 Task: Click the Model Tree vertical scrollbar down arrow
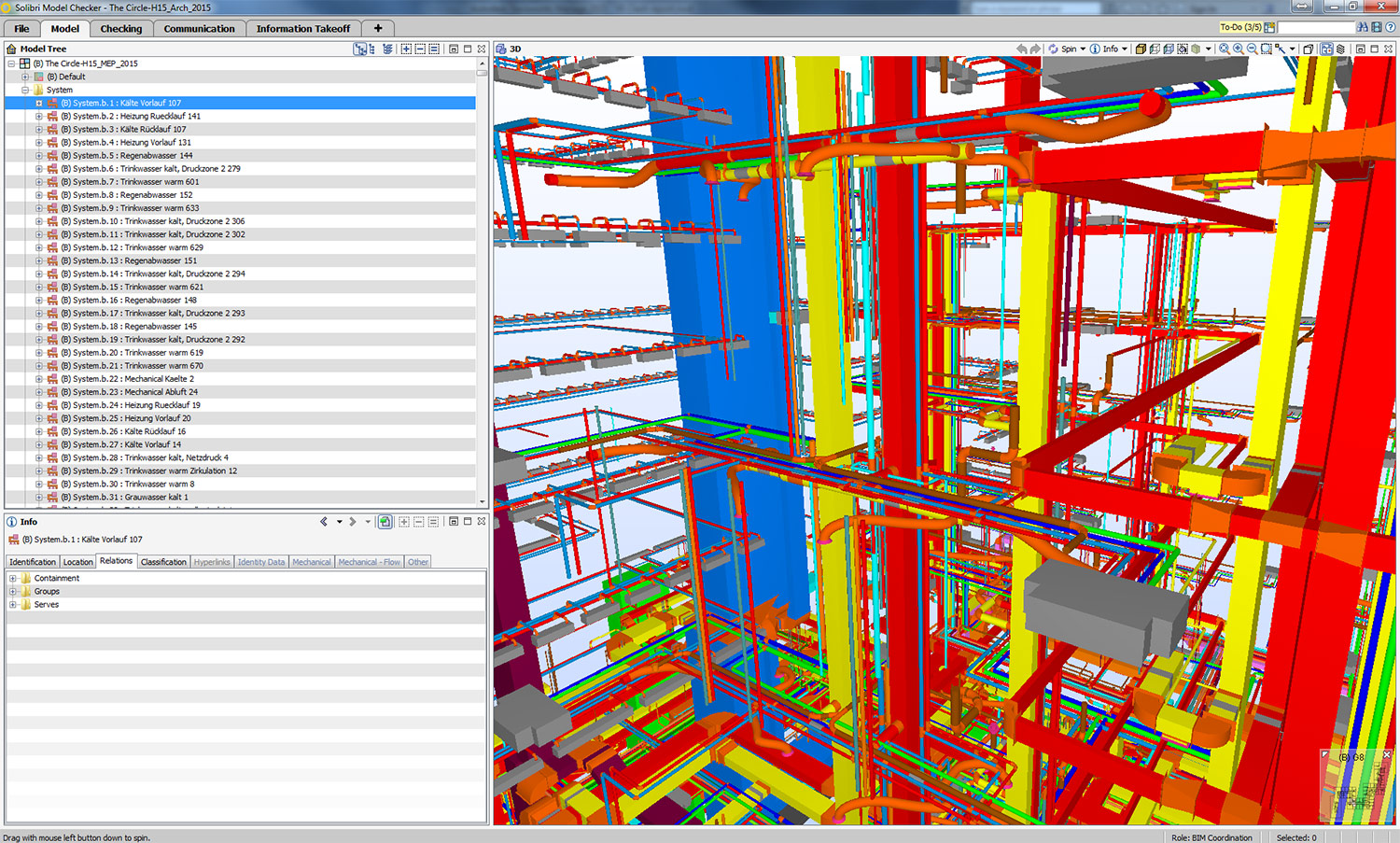coord(482,501)
